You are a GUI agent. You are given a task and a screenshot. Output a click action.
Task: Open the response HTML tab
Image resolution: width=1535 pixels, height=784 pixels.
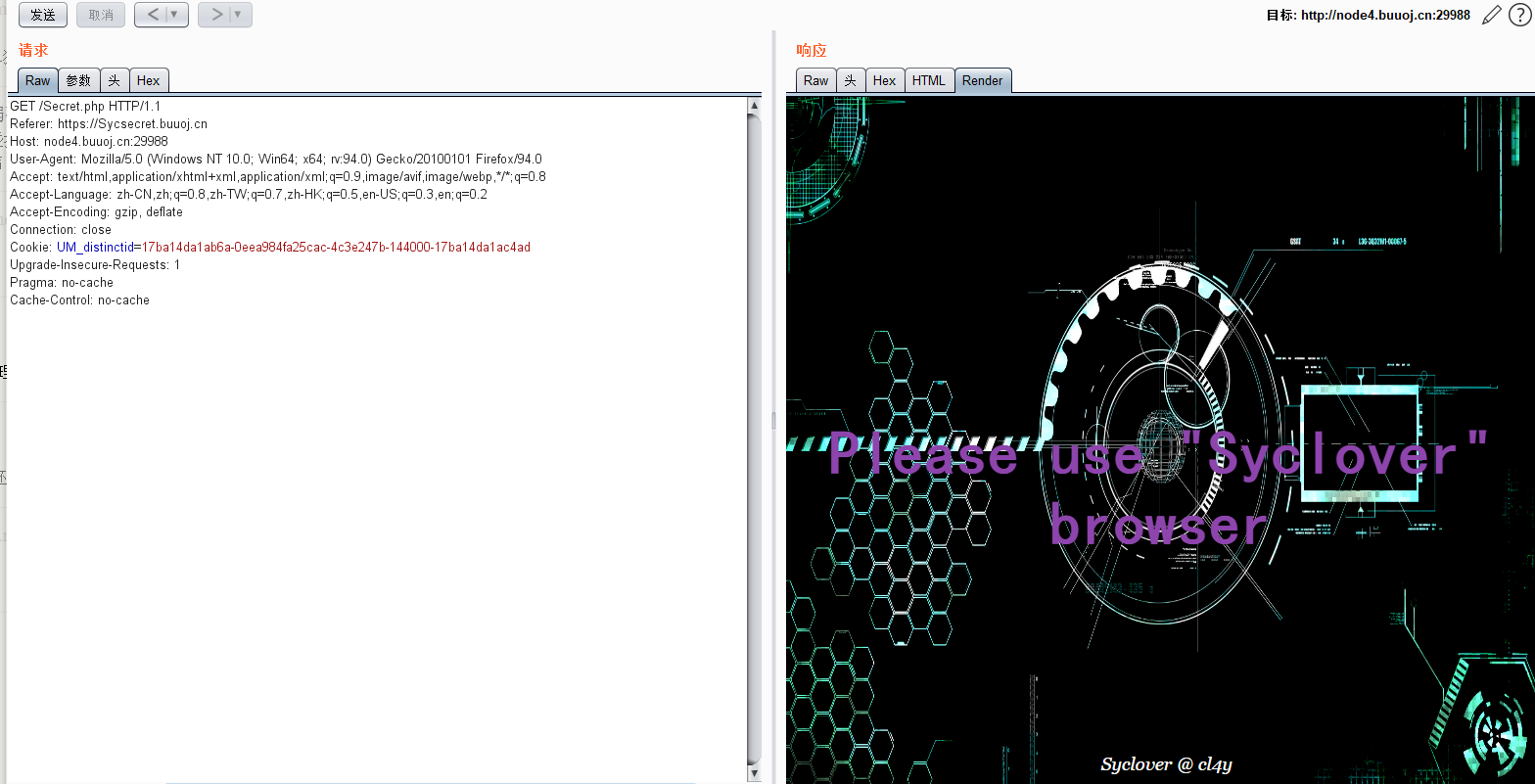(929, 80)
